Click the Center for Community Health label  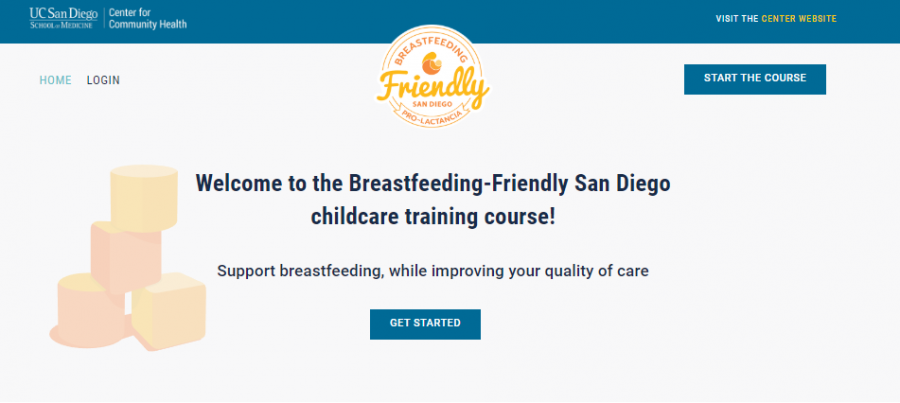(x=147, y=19)
